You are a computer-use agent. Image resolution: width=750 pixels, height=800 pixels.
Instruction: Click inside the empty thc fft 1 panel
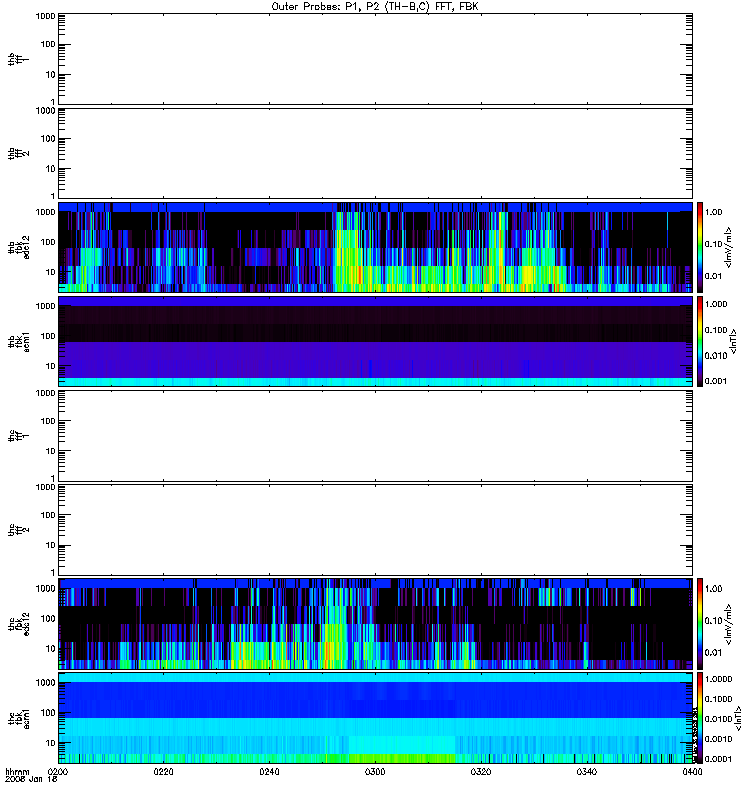[375, 436]
